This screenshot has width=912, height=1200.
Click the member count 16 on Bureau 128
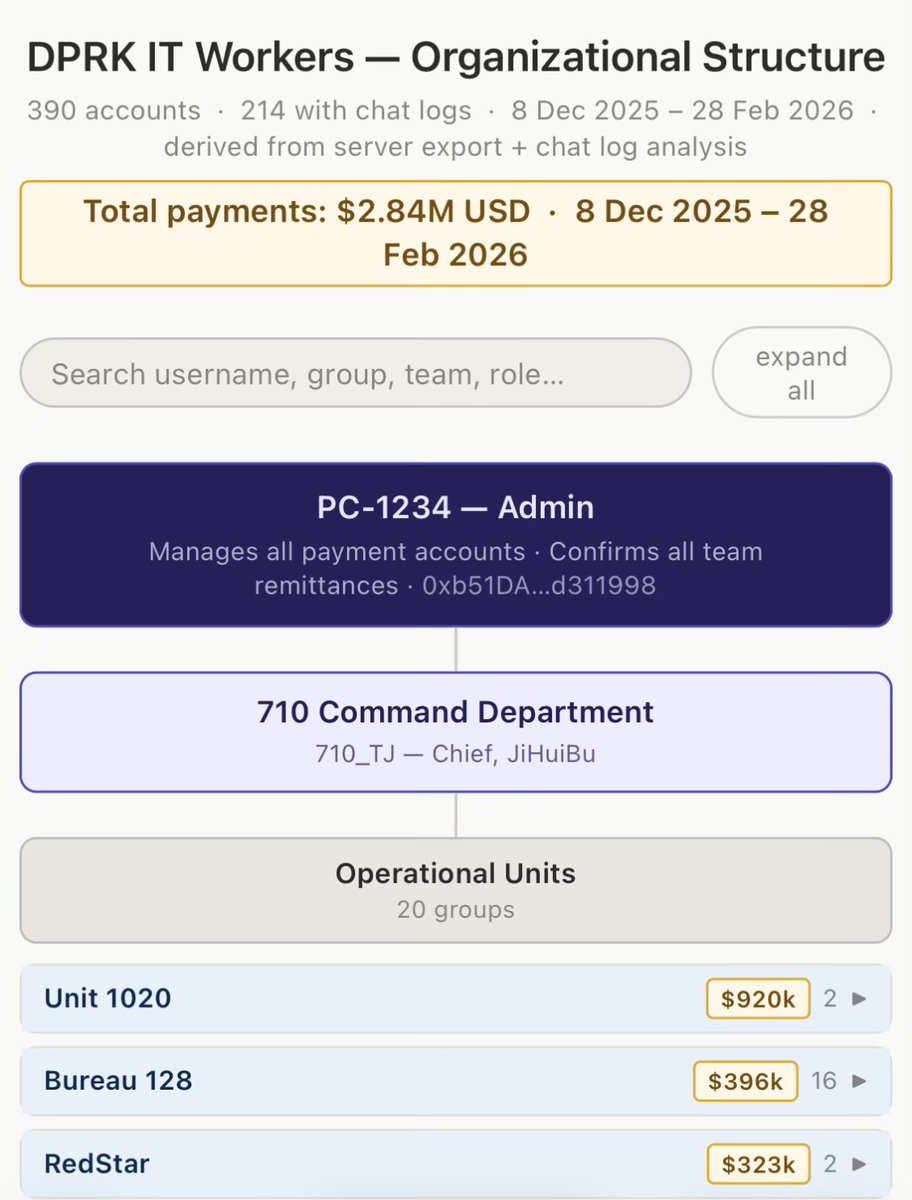824,1081
